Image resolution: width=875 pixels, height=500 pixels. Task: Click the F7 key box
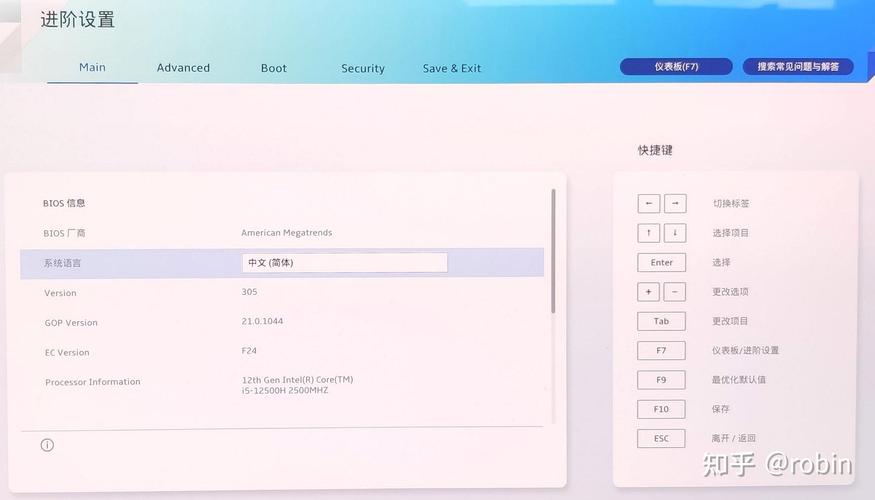click(661, 350)
